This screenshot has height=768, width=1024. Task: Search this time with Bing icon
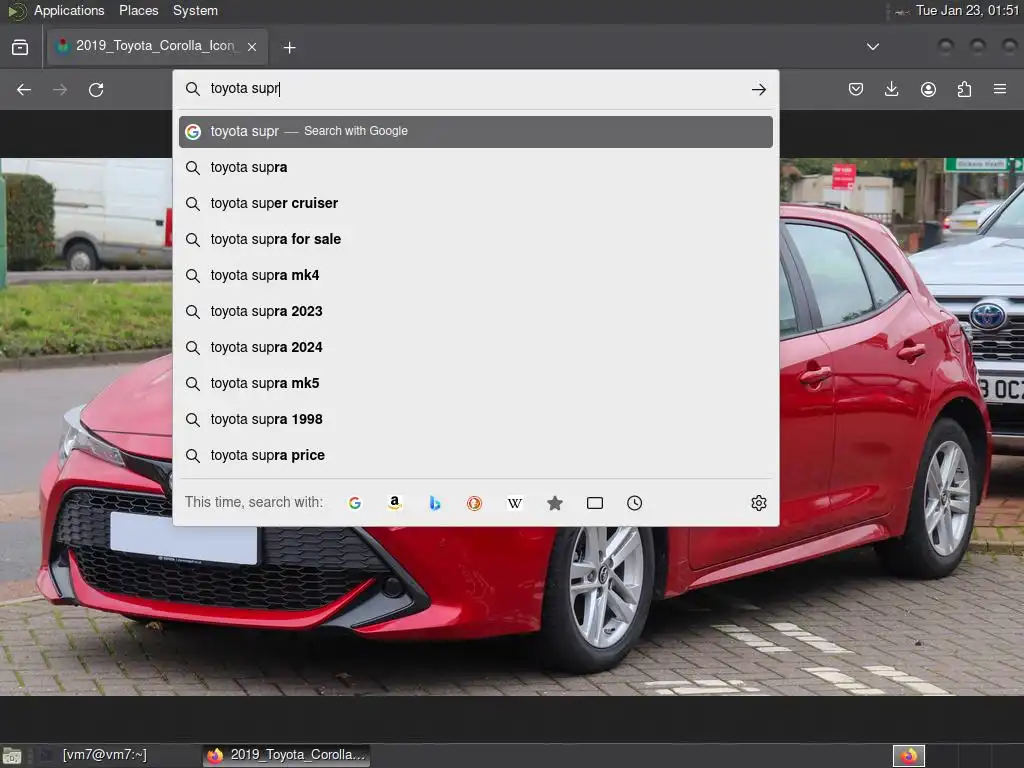point(434,503)
